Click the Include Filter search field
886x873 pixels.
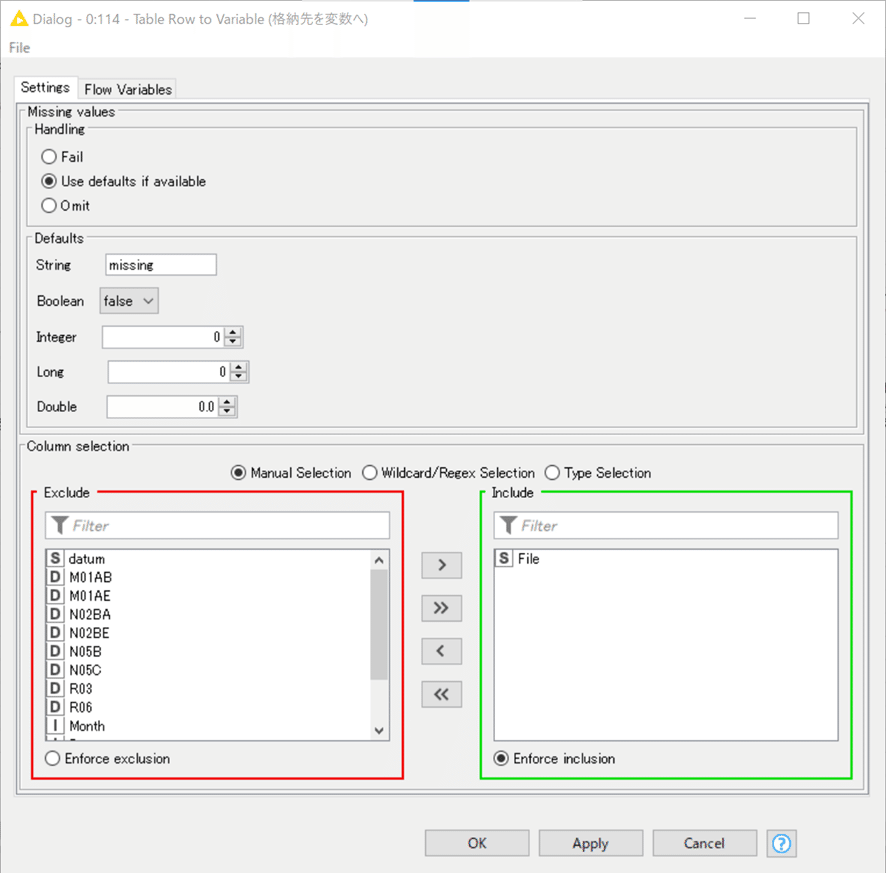click(666, 525)
